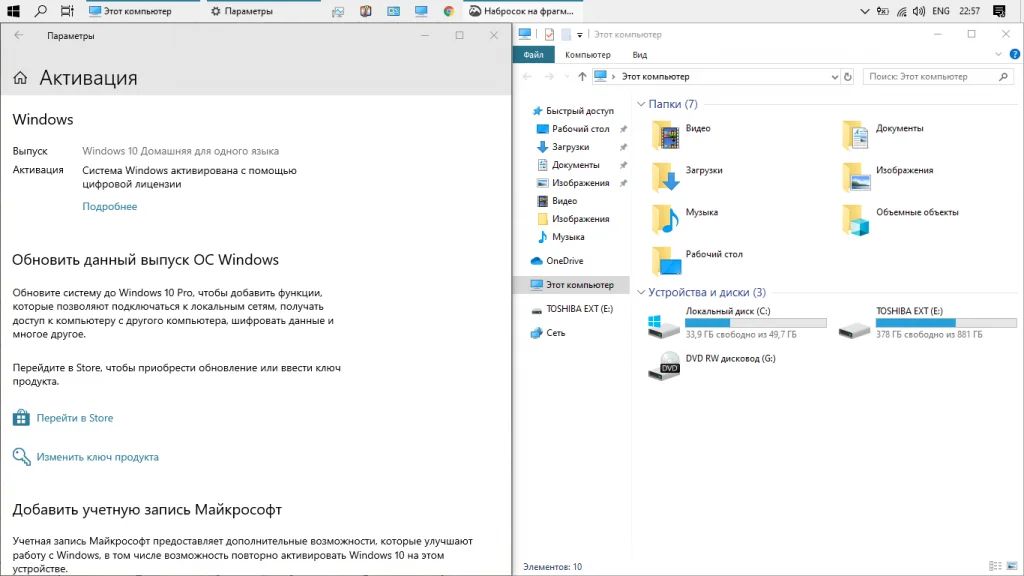Collapse the Папки (7) group

click(x=641, y=104)
